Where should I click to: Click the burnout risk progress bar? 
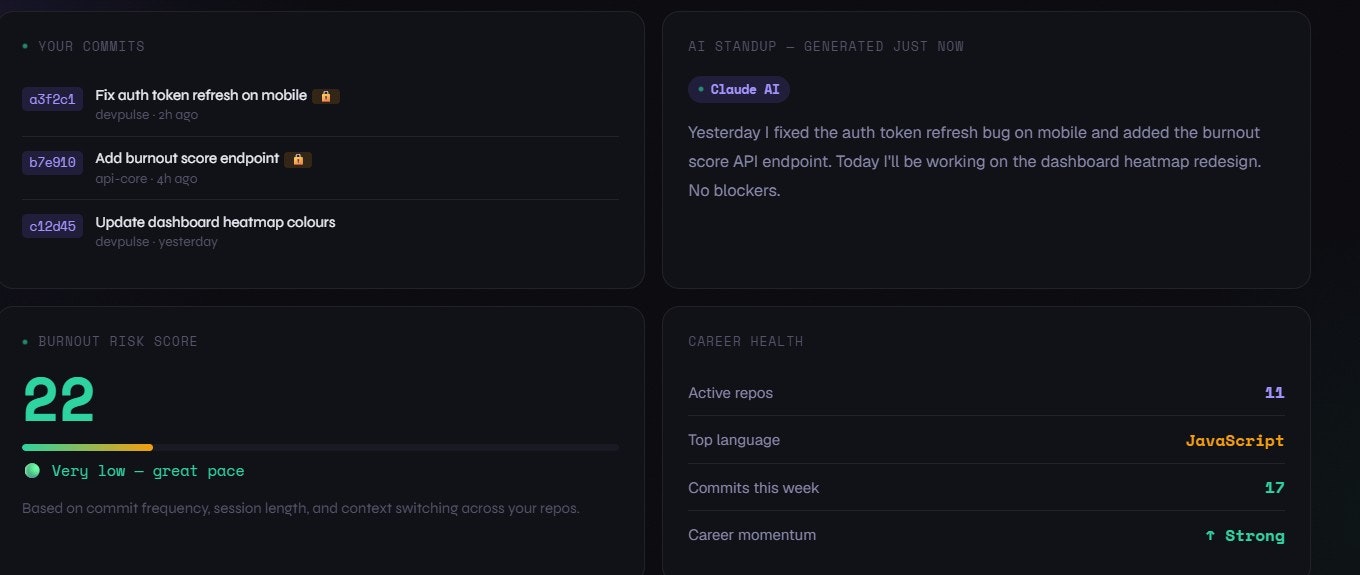click(320, 447)
